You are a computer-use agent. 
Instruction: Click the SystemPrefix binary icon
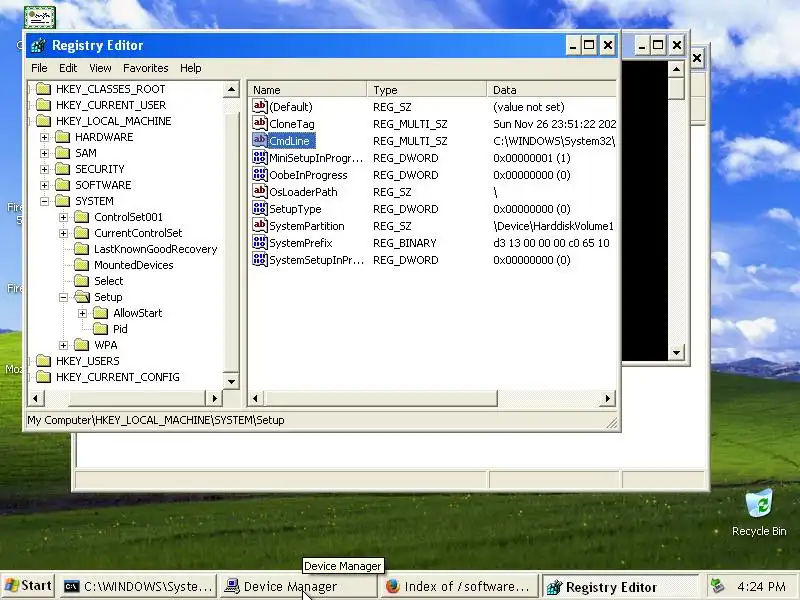pyautogui.click(x=260, y=242)
